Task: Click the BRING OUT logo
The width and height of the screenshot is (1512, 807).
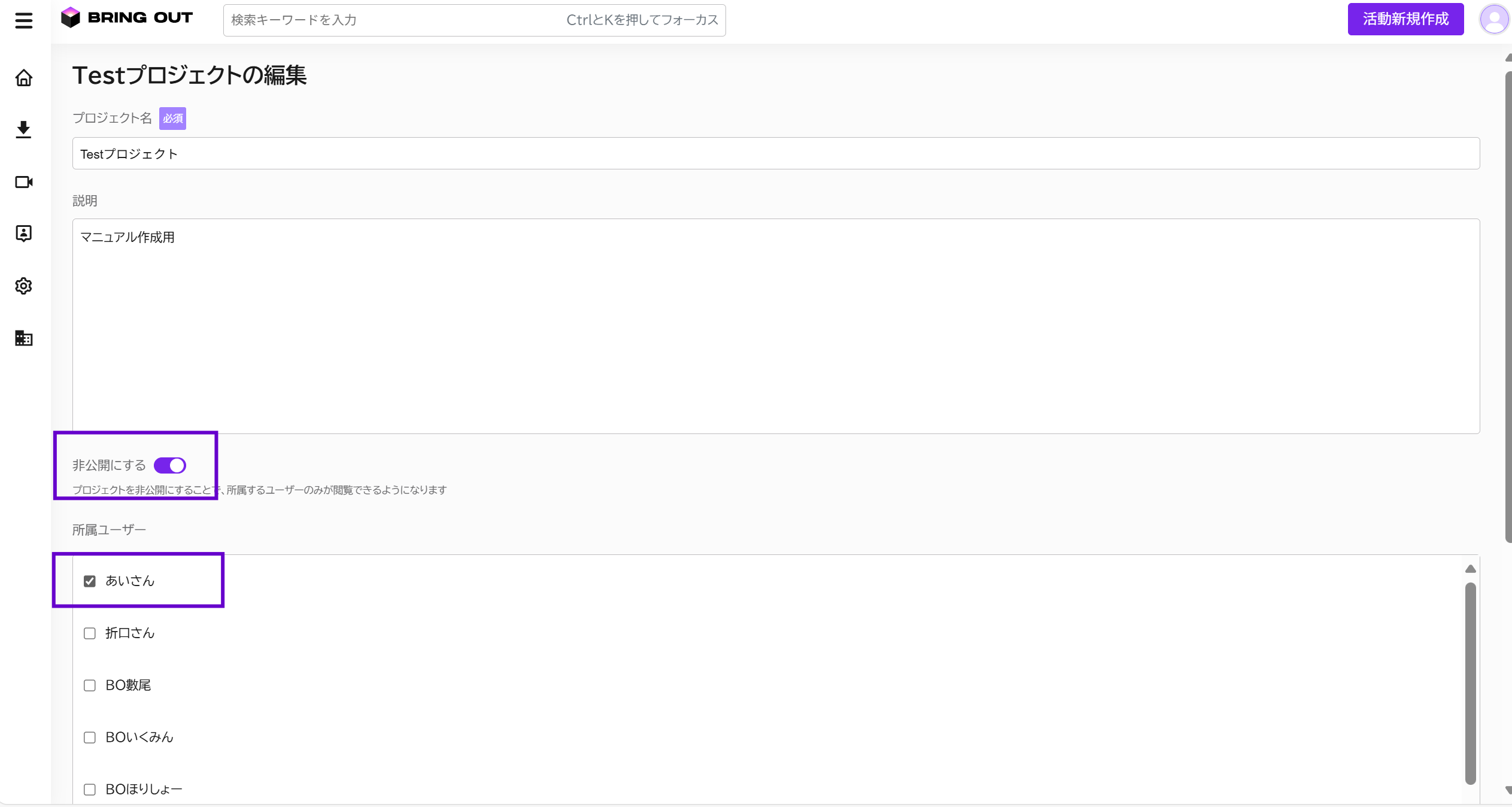Action: pyautogui.click(x=127, y=18)
